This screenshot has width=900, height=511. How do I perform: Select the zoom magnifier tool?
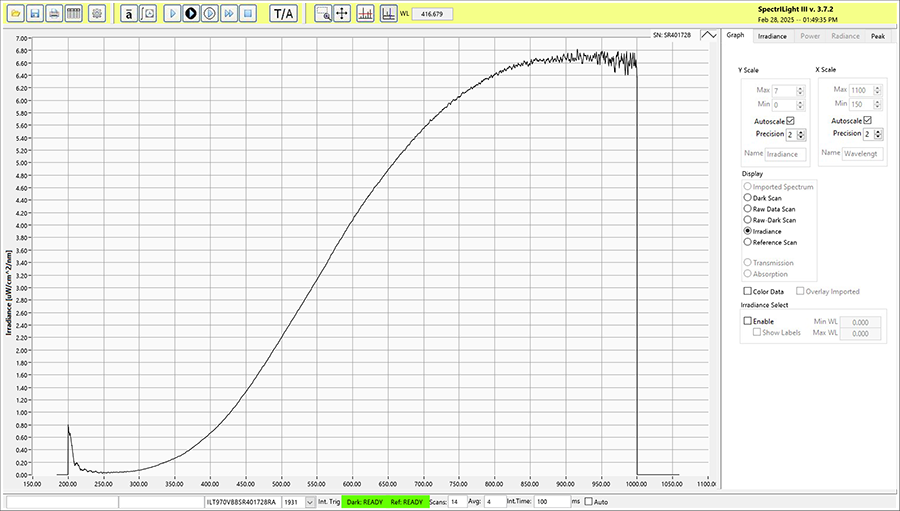322,14
